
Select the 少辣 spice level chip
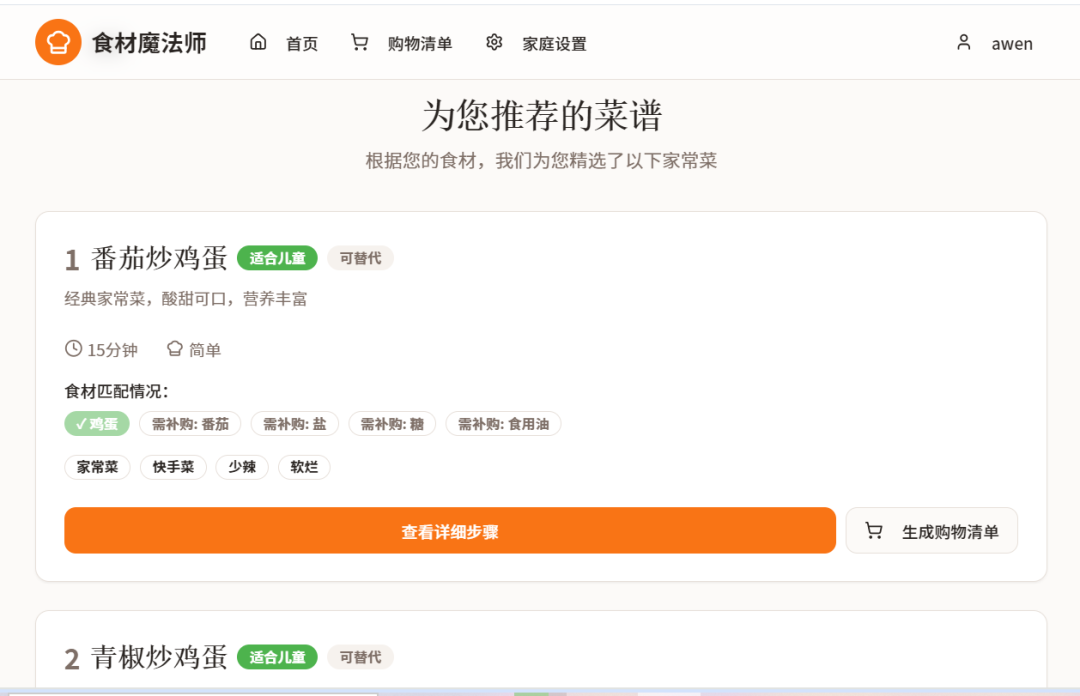242,467
